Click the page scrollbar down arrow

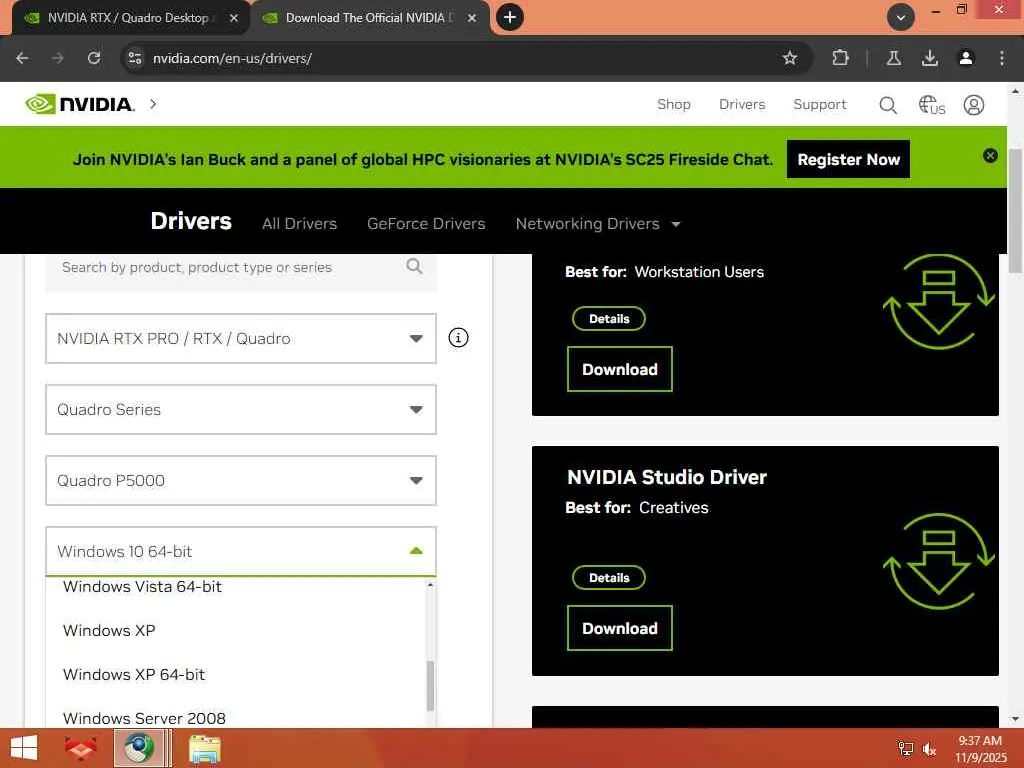[x=1016, y=719]
